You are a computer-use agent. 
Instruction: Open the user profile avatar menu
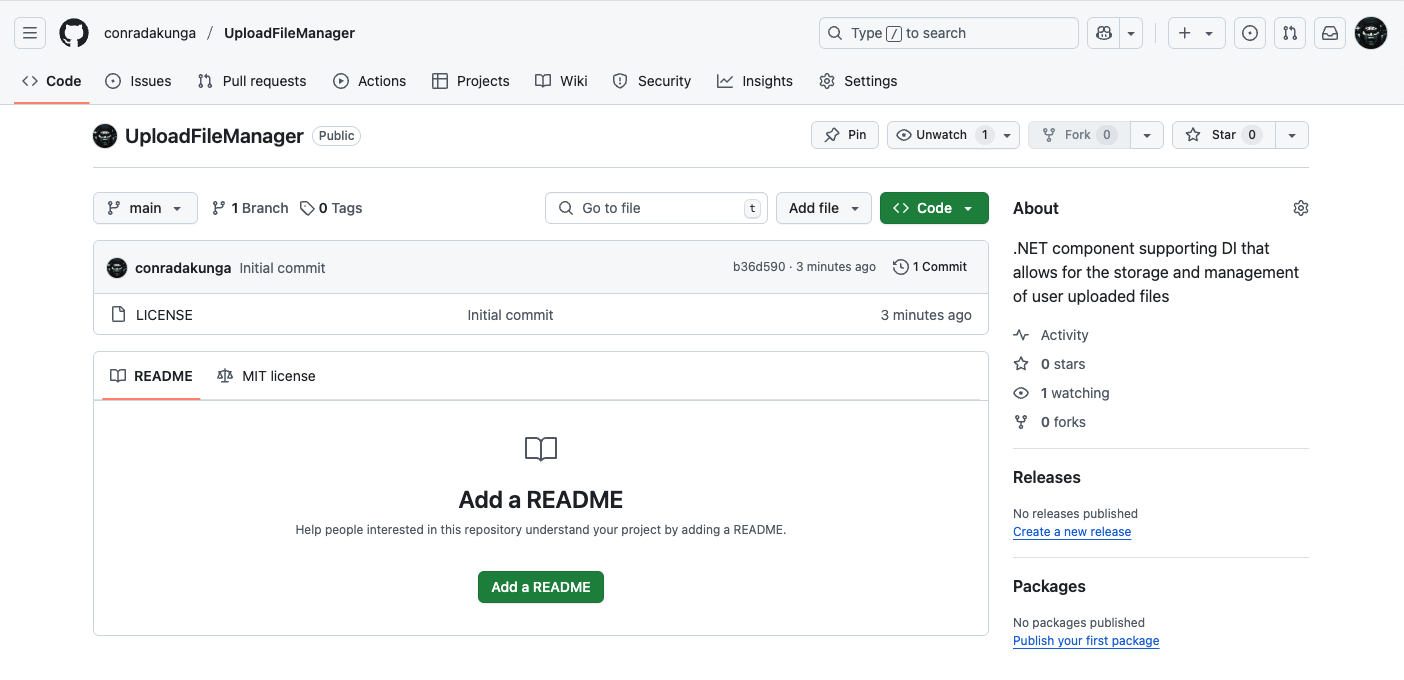(1370, 33)
